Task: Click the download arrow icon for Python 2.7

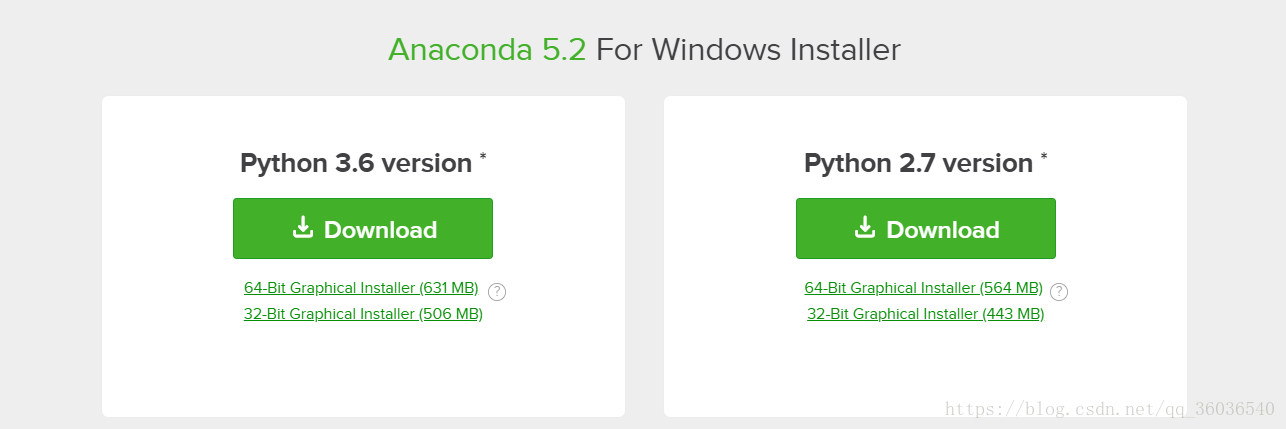Action: pyautogui.click(x=865, y=228)
